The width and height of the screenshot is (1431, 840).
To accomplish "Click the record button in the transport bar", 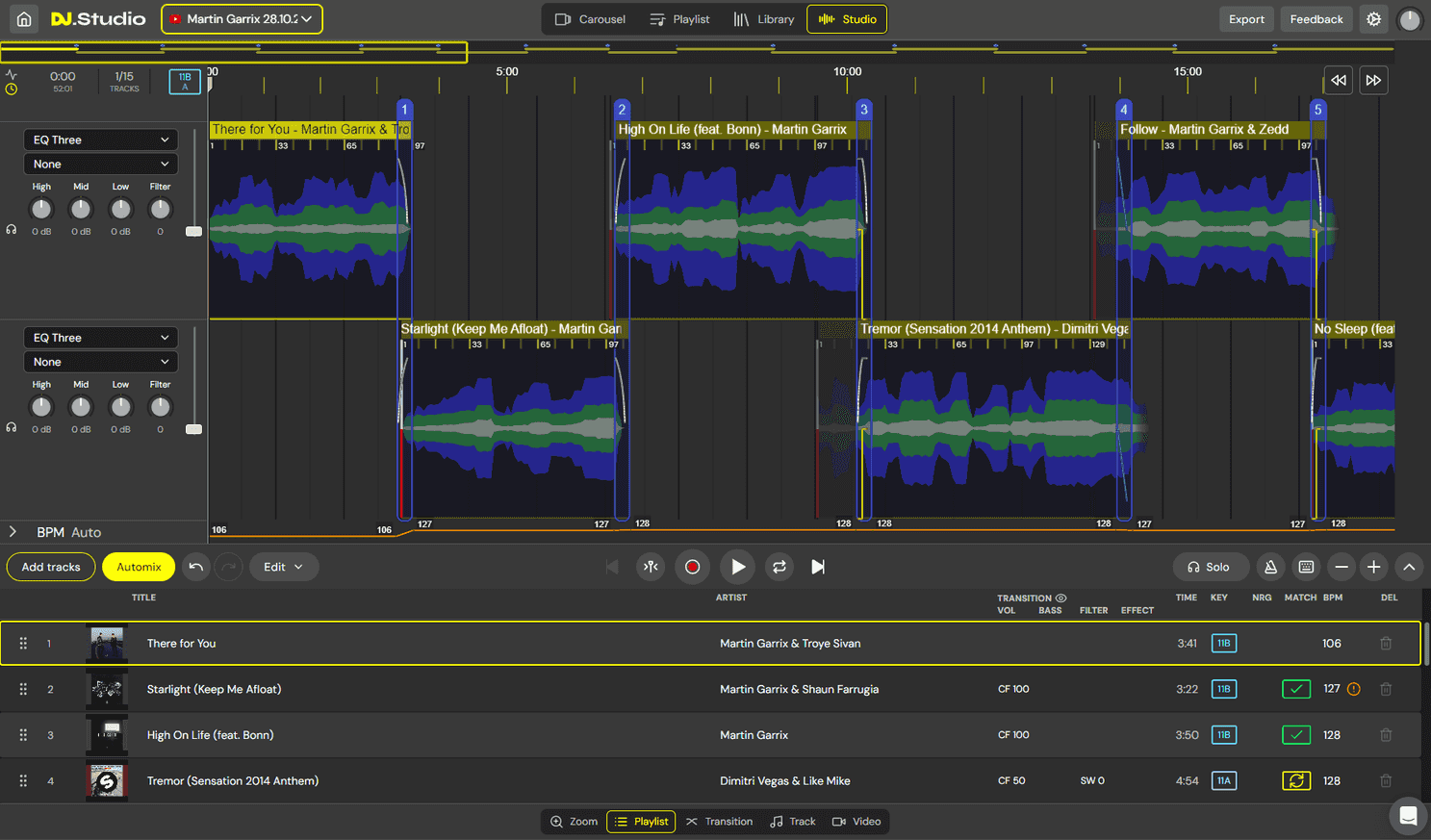I will 692,567.
